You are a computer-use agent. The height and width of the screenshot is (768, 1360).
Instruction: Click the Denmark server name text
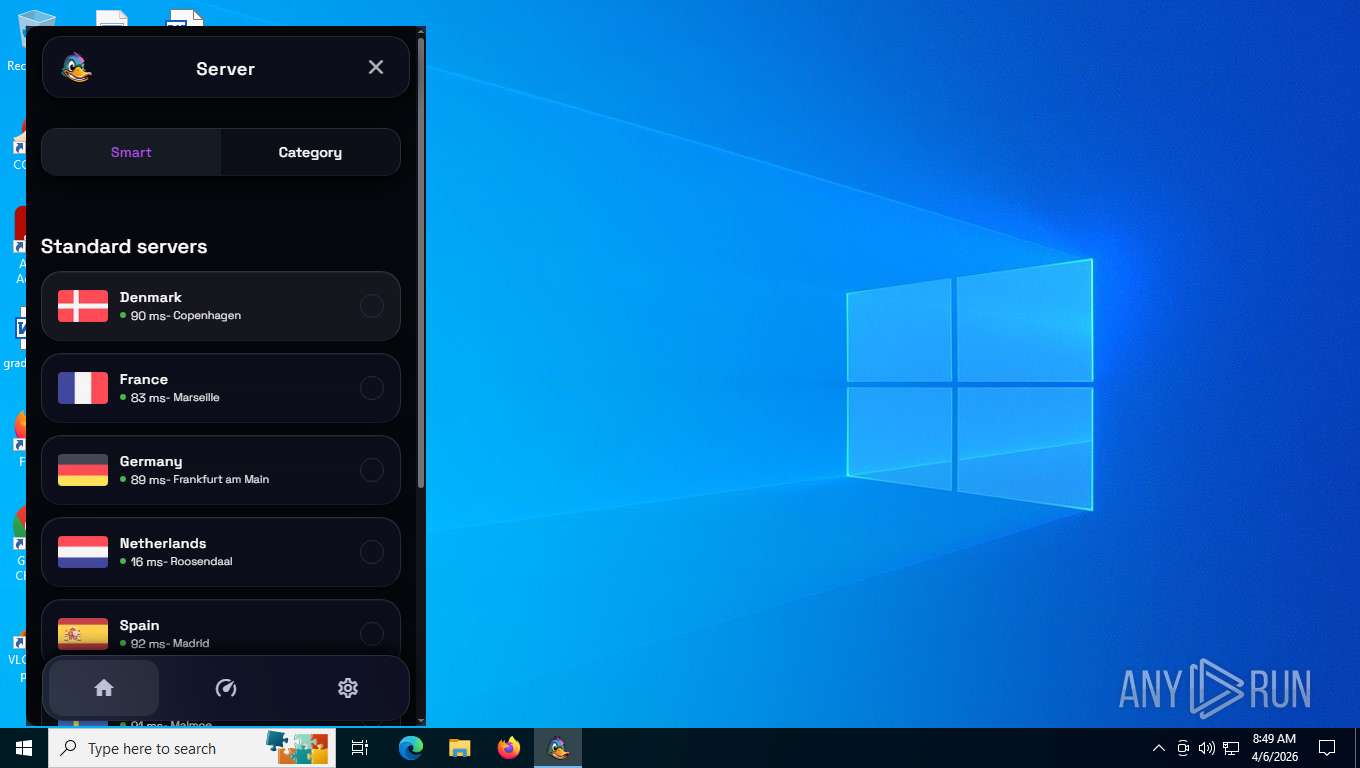pyautogui.click(x=151, y=297)
